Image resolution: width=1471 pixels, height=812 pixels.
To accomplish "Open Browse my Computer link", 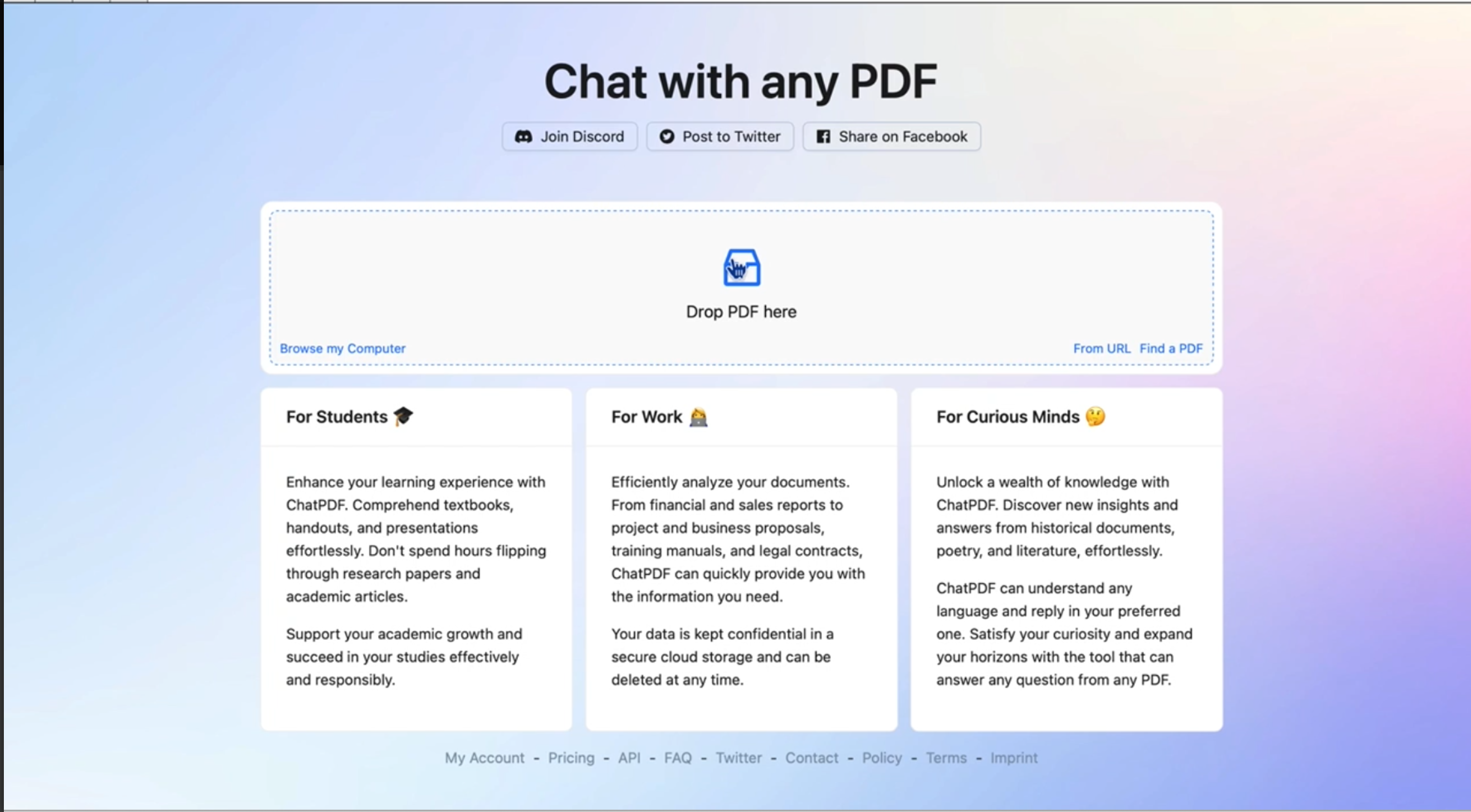I will [342, 348].
